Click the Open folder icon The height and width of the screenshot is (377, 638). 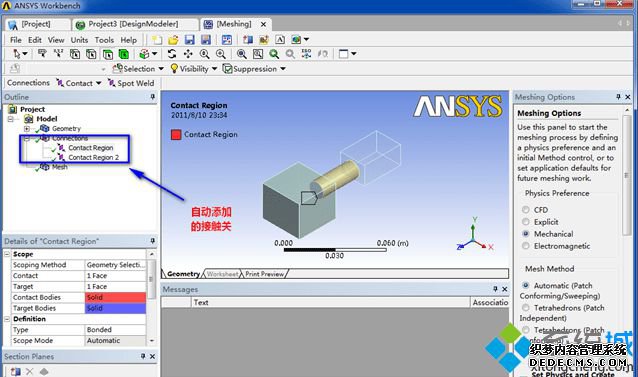[x=173, y=40]
